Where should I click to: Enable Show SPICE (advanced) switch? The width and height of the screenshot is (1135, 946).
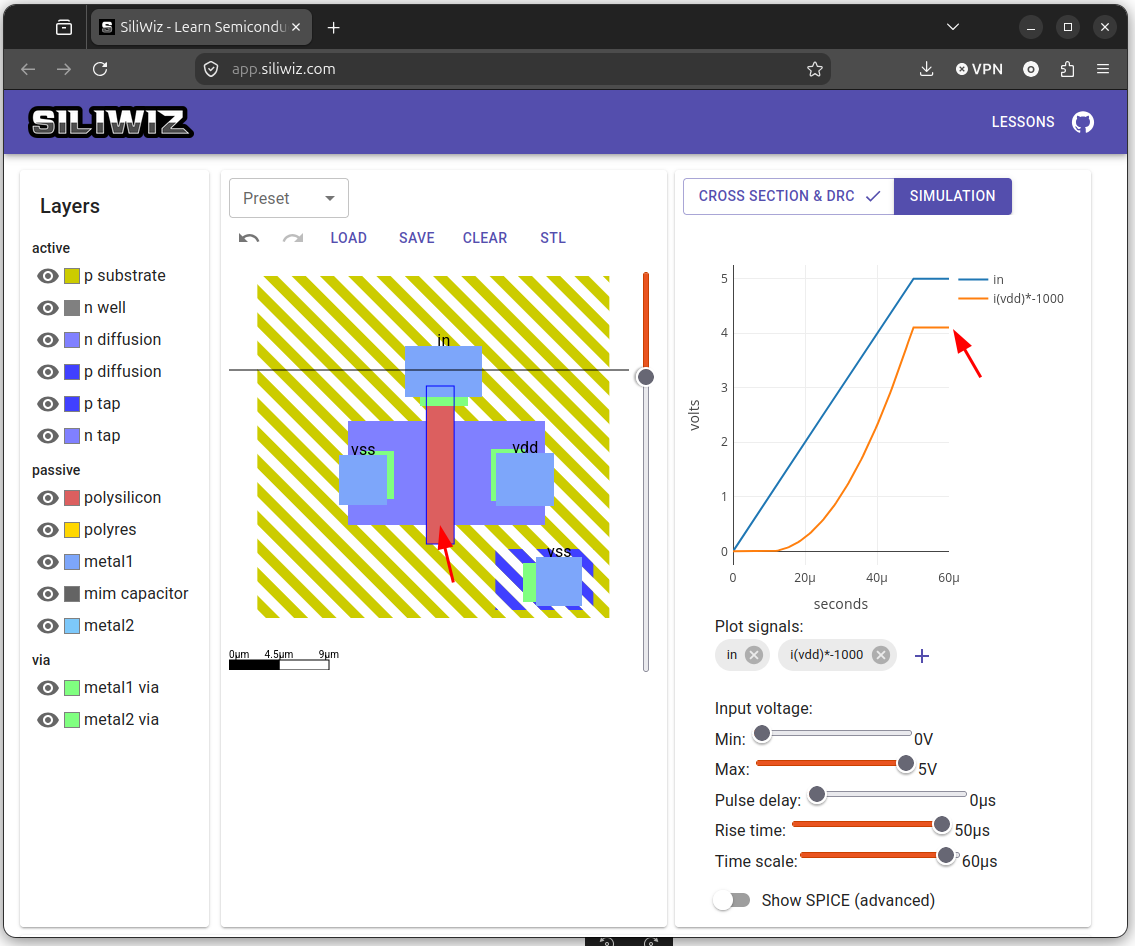click(x=731, y=900)
